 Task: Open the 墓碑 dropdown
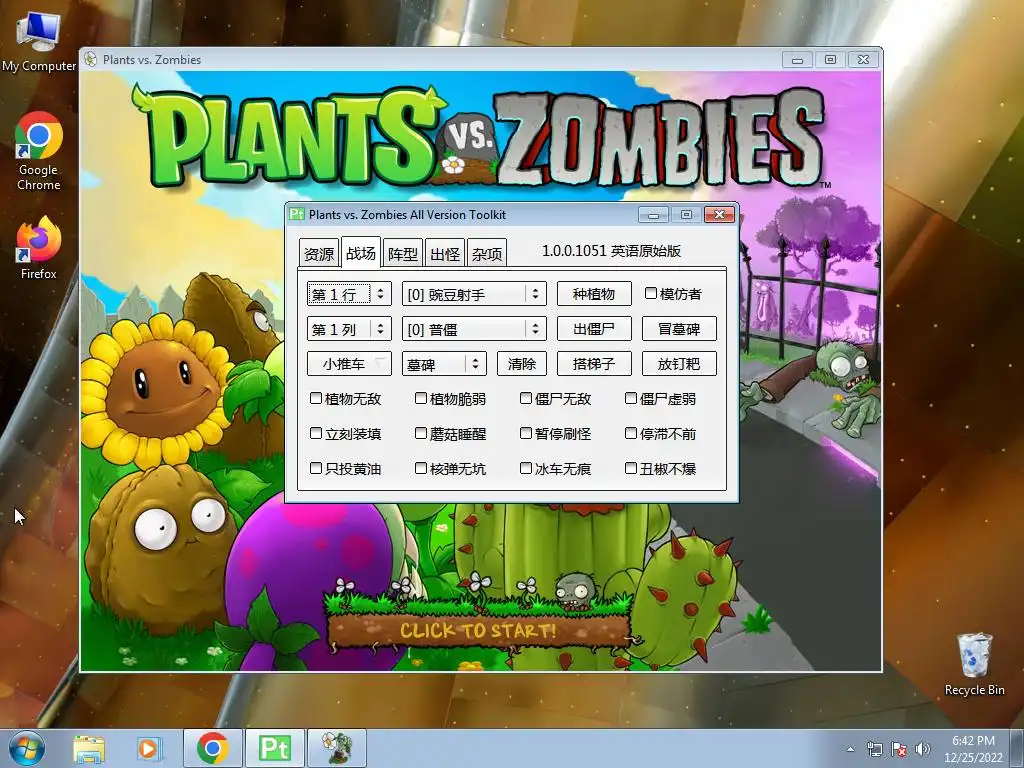click(444, 364)
